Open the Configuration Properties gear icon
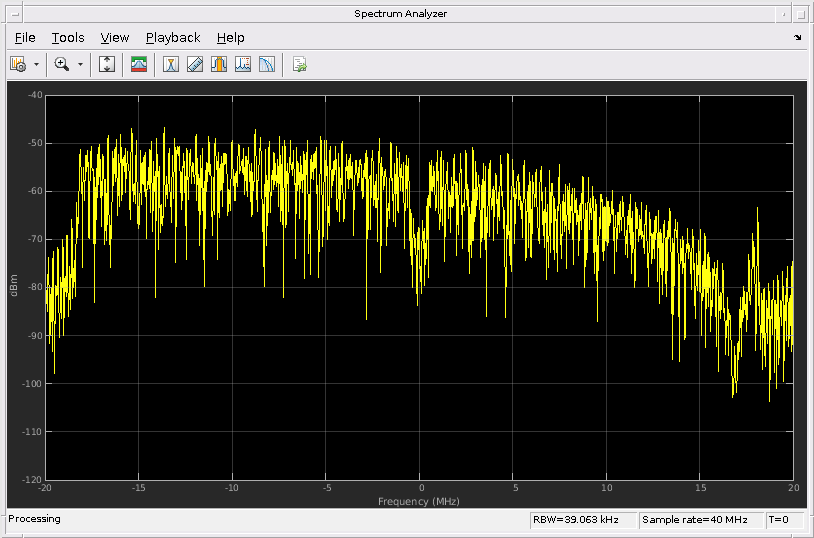Screen dimensions: 814x538 (17, 64)
